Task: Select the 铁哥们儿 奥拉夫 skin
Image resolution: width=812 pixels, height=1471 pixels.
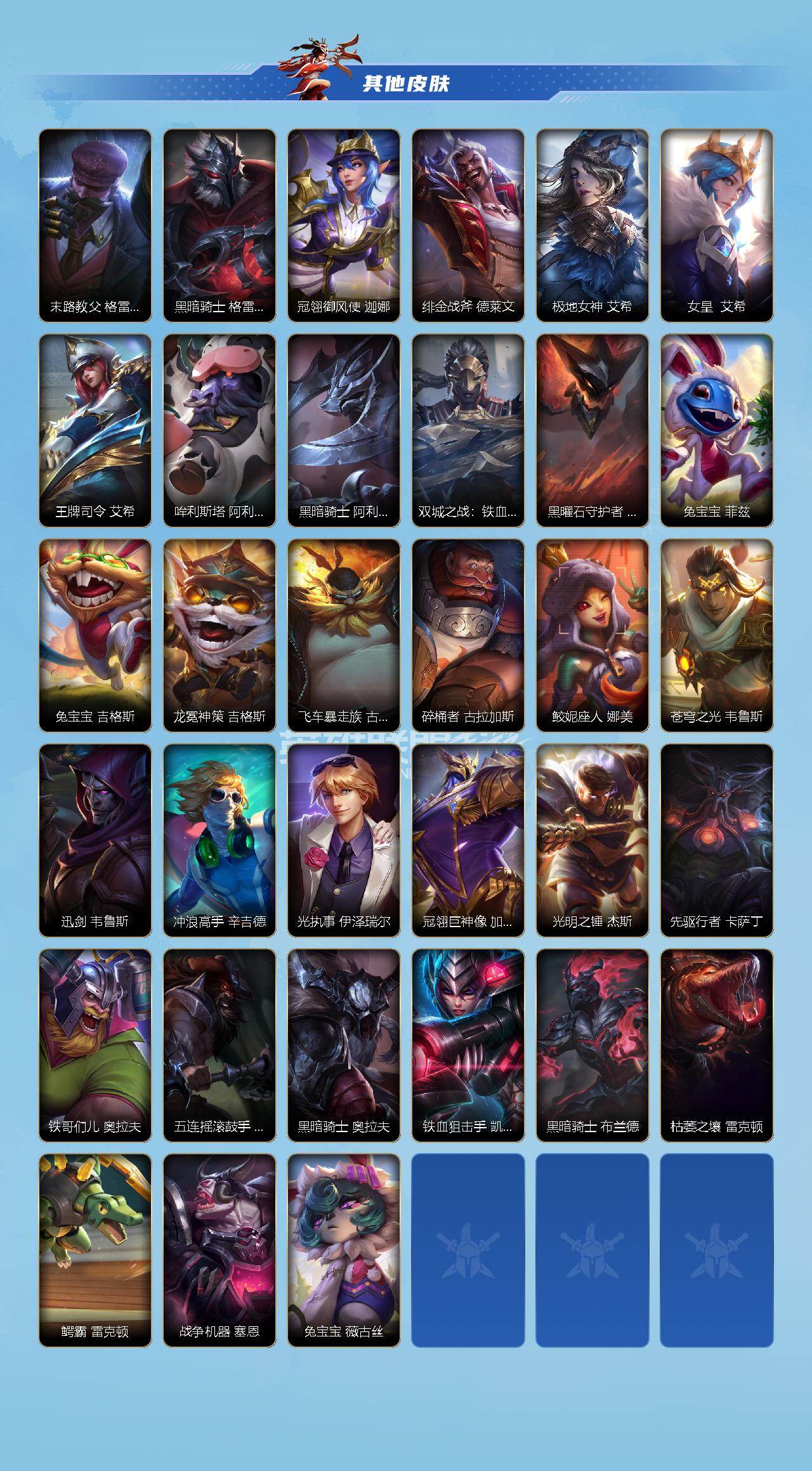Action: (x=95, y=1045)
